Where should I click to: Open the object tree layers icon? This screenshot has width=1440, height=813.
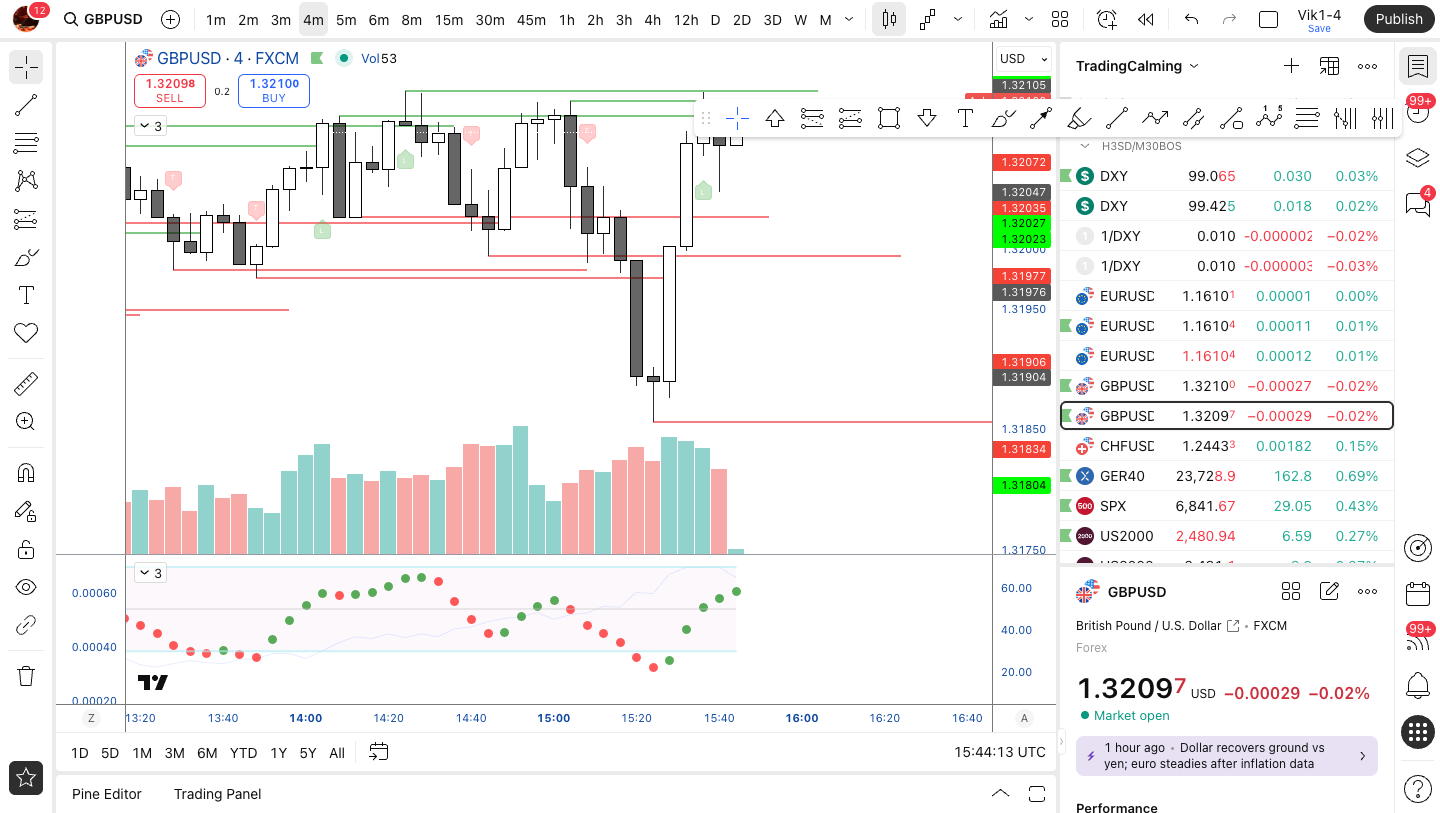(1417, 157)
